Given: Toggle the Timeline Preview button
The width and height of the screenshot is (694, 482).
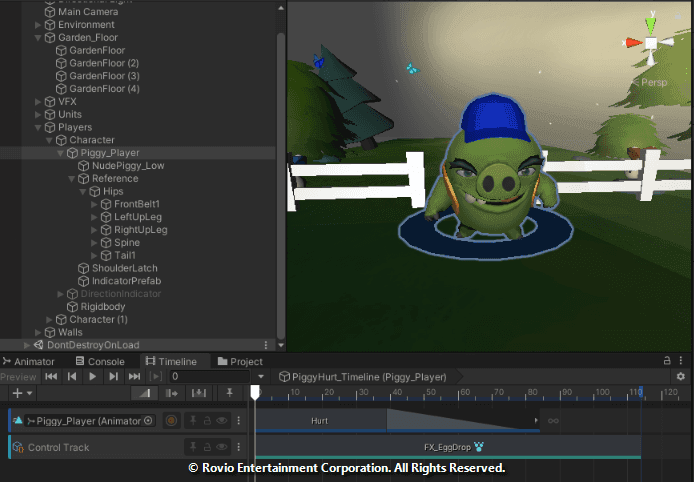Looking at the screenshot, I should pyautogui.click(x=19, y=377).
